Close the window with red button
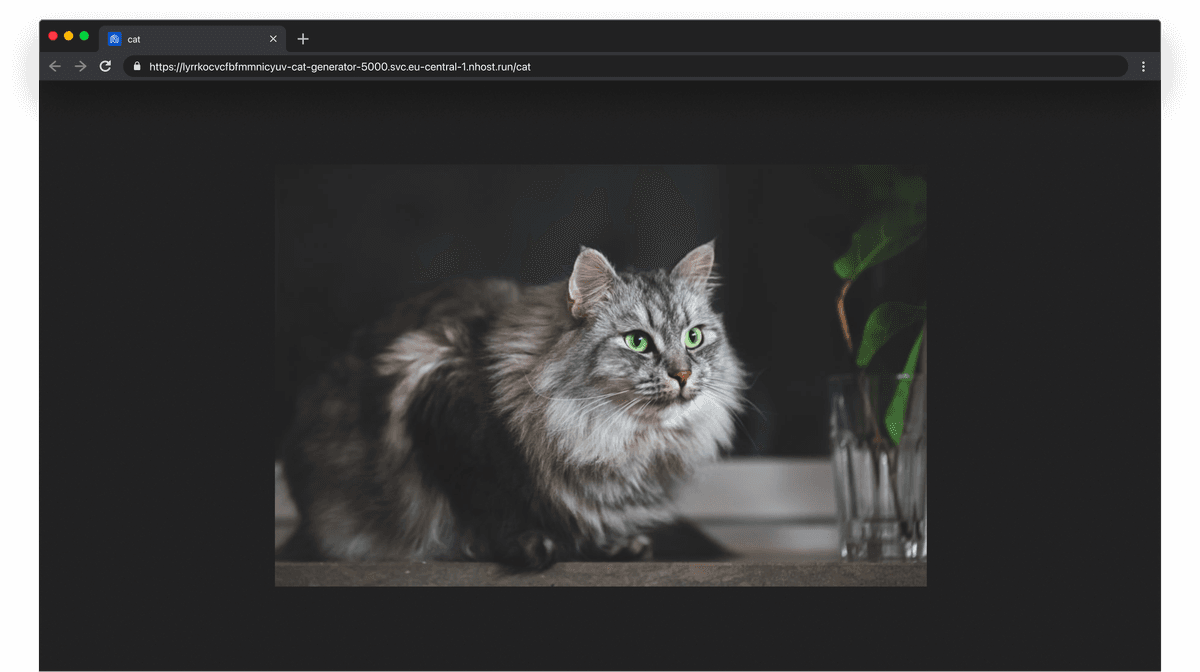This screenshot has height=672, width=1200. pos(53,36)
